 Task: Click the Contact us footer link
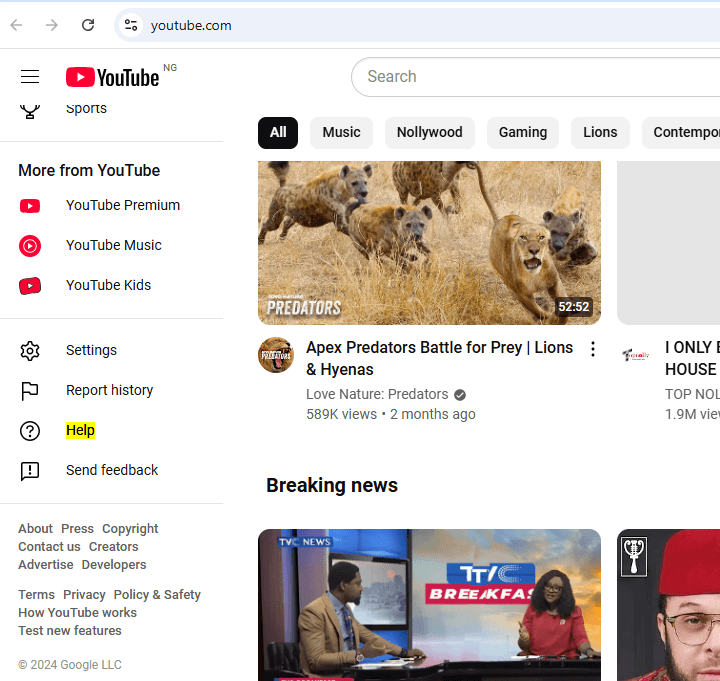49,547
